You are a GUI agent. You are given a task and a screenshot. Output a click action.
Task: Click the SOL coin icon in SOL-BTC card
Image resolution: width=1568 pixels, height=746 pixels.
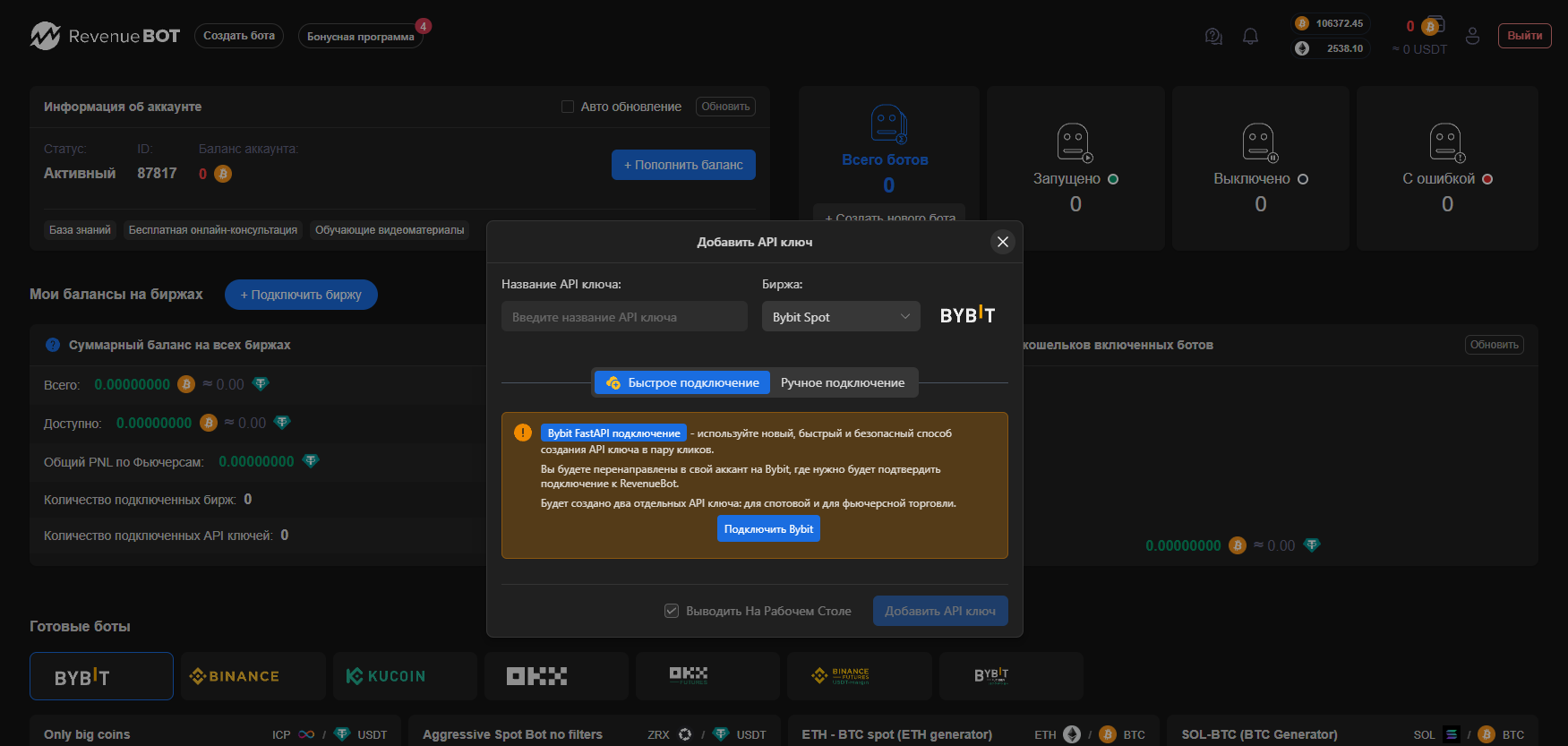tap(1452, 734)
